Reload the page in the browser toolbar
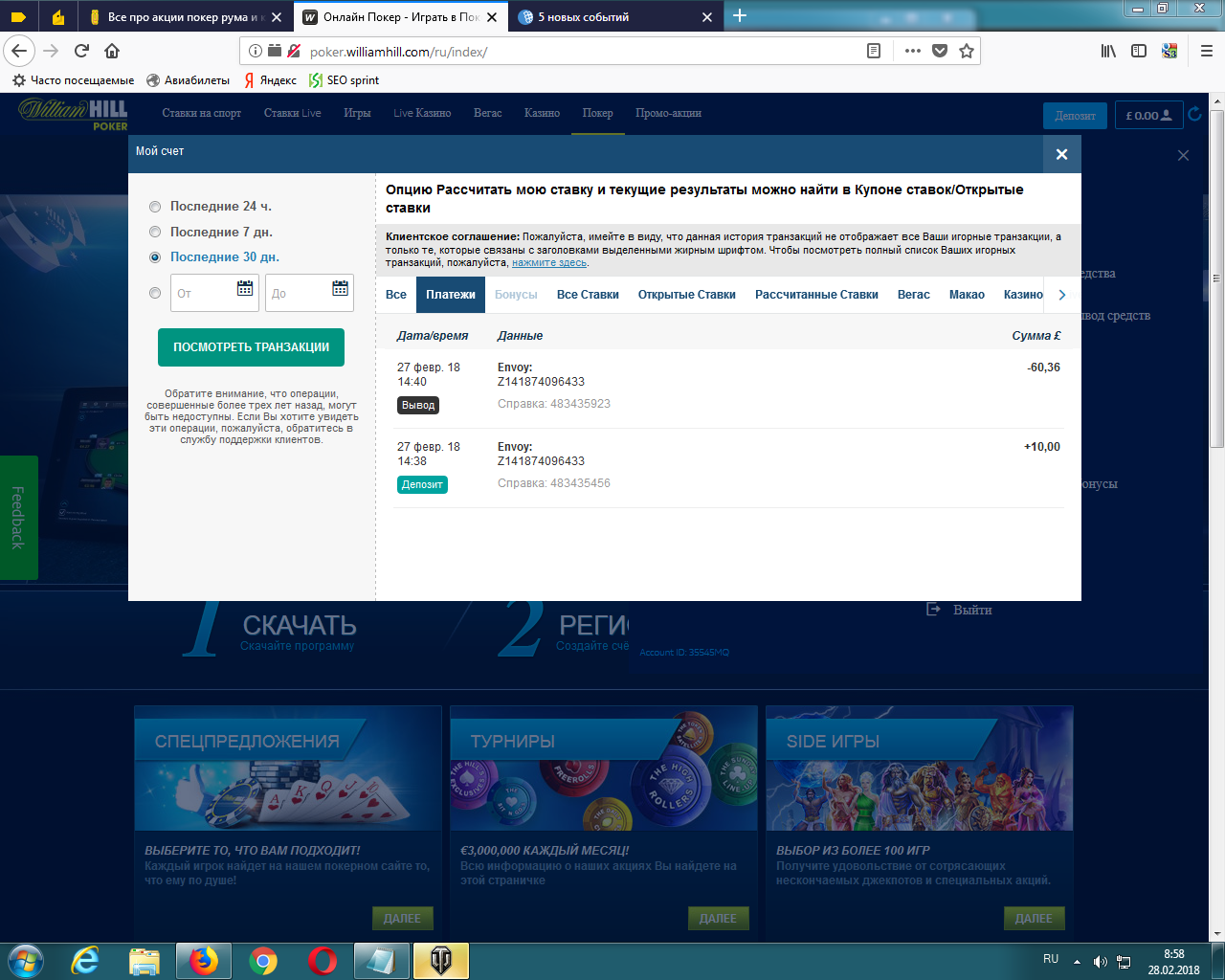Image resolution: width=1225 pixels, height=980 pixels. coord(81,51)
